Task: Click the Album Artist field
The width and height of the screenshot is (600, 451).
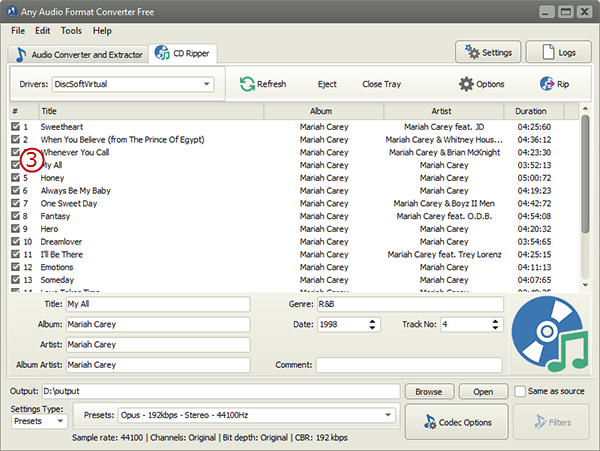Action: click(x=158, y=365)
